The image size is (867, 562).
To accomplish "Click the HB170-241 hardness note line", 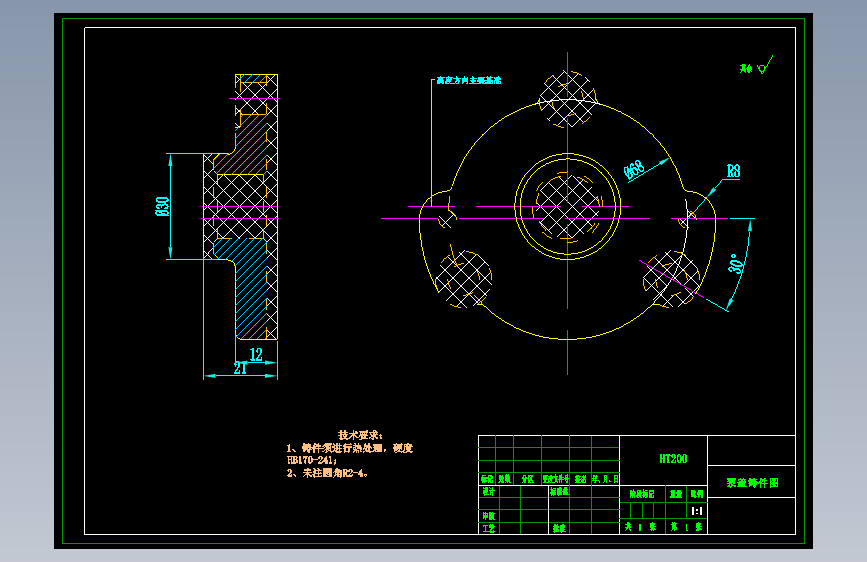I will coord(312,460).
